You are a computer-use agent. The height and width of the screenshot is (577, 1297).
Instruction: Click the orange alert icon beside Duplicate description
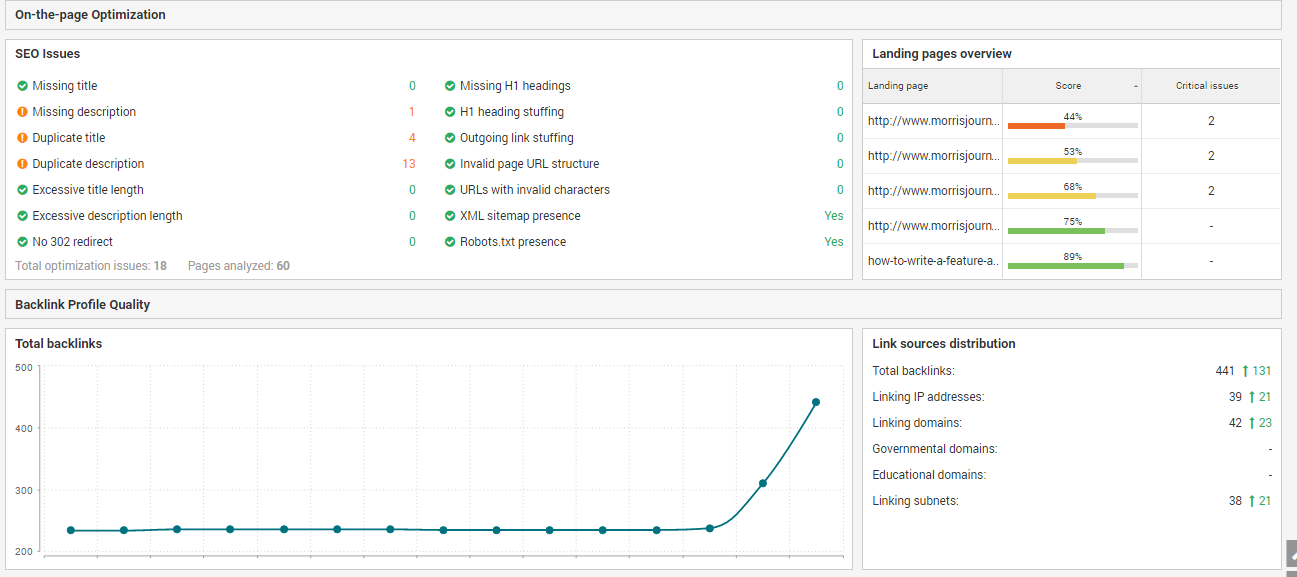click(22, 164)
